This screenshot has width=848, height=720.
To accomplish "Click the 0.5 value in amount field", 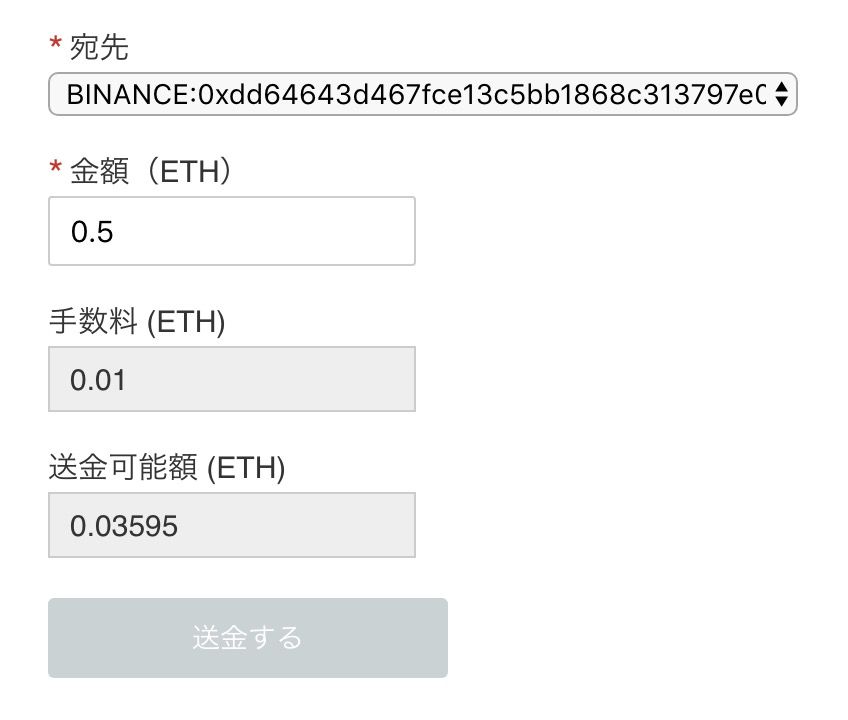I will click(x=92, y=233).
